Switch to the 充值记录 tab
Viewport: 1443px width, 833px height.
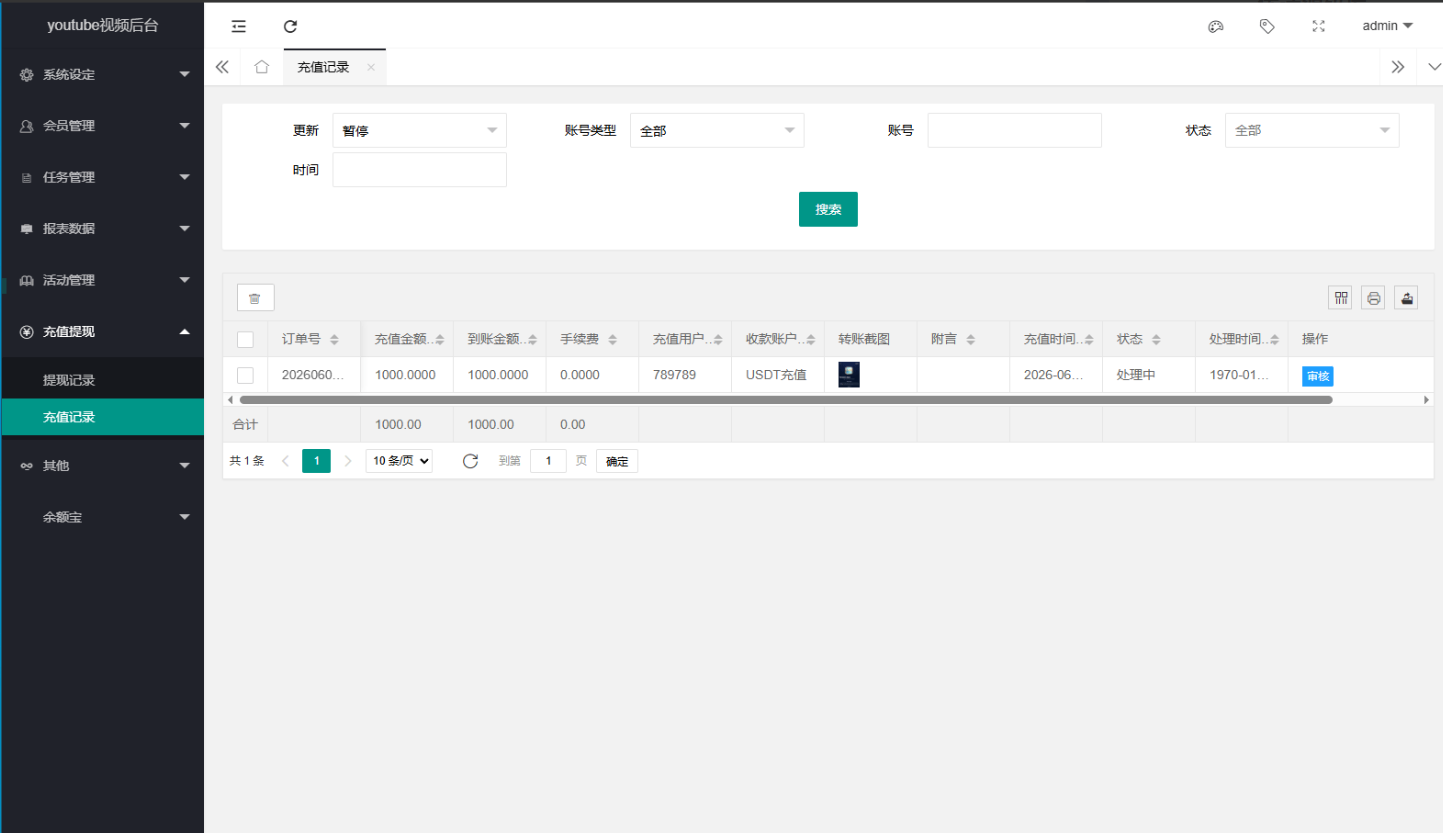[x=324, y=67]
